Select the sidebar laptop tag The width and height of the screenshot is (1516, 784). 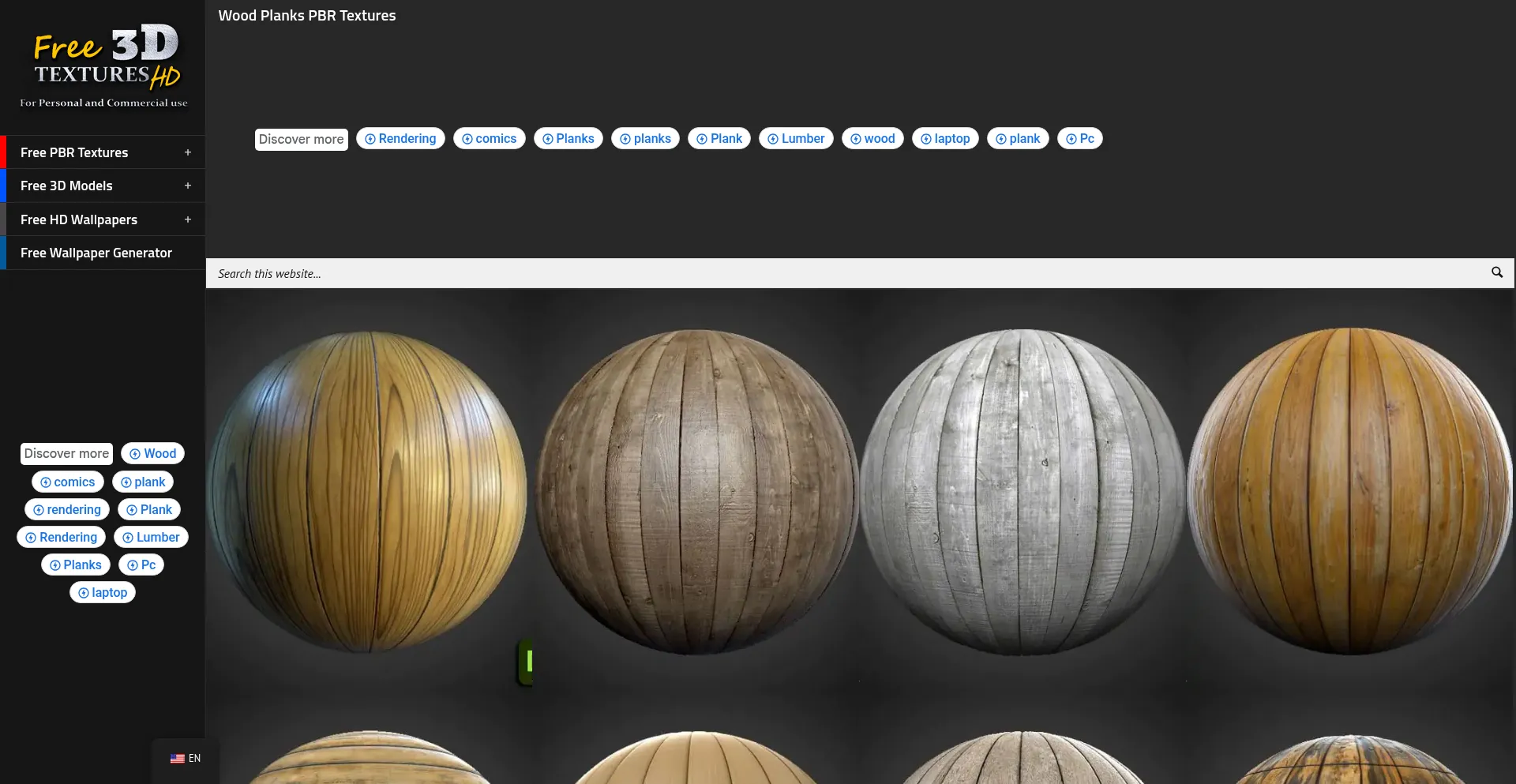(103, 593)
